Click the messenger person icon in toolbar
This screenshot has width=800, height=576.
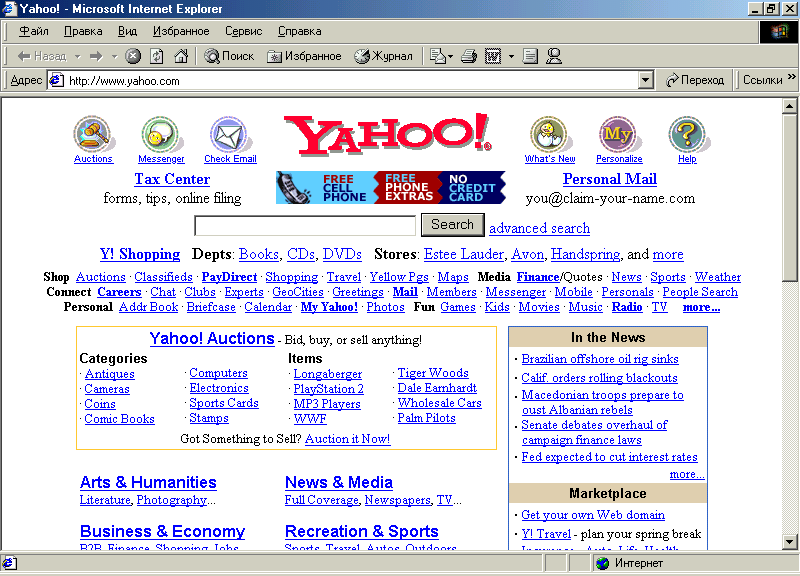tap(554, 56)
